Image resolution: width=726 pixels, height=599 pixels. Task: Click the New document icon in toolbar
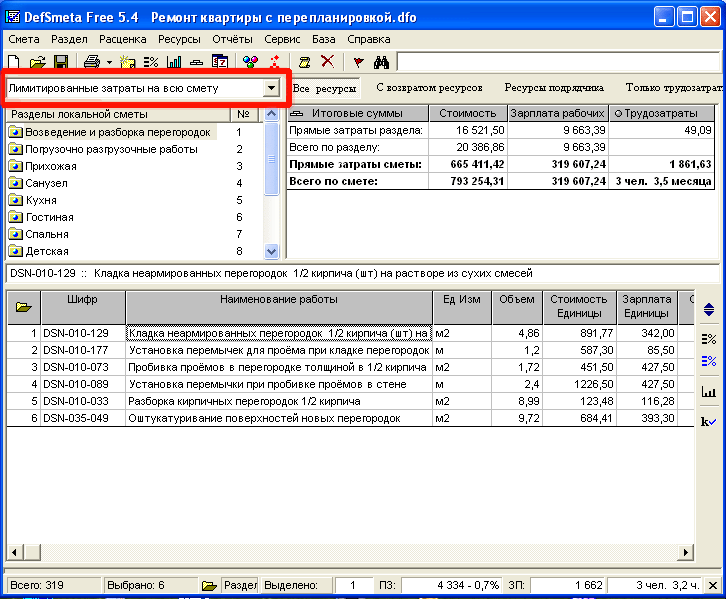click(x=15, y=62)
